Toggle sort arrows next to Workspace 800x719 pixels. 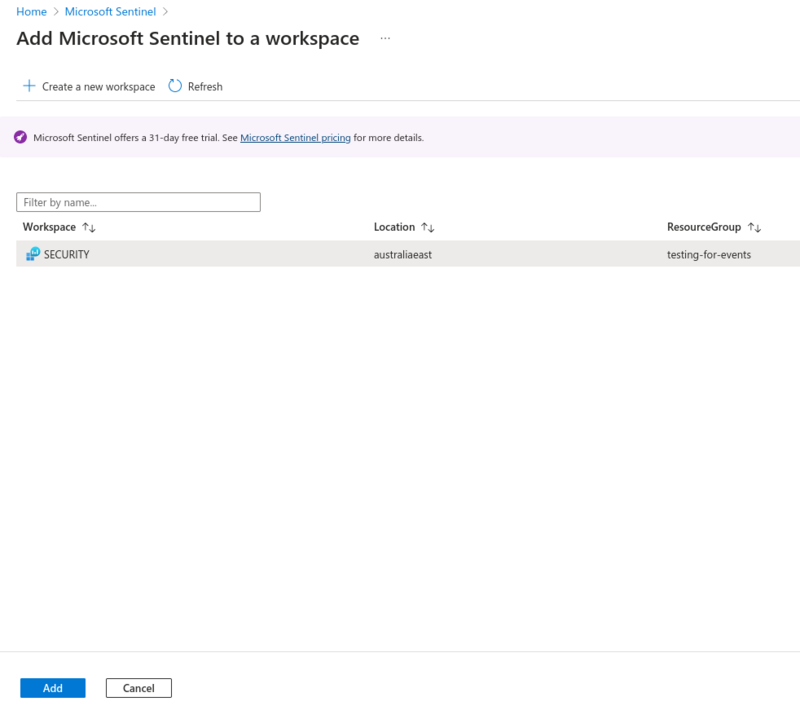point(89,228)
